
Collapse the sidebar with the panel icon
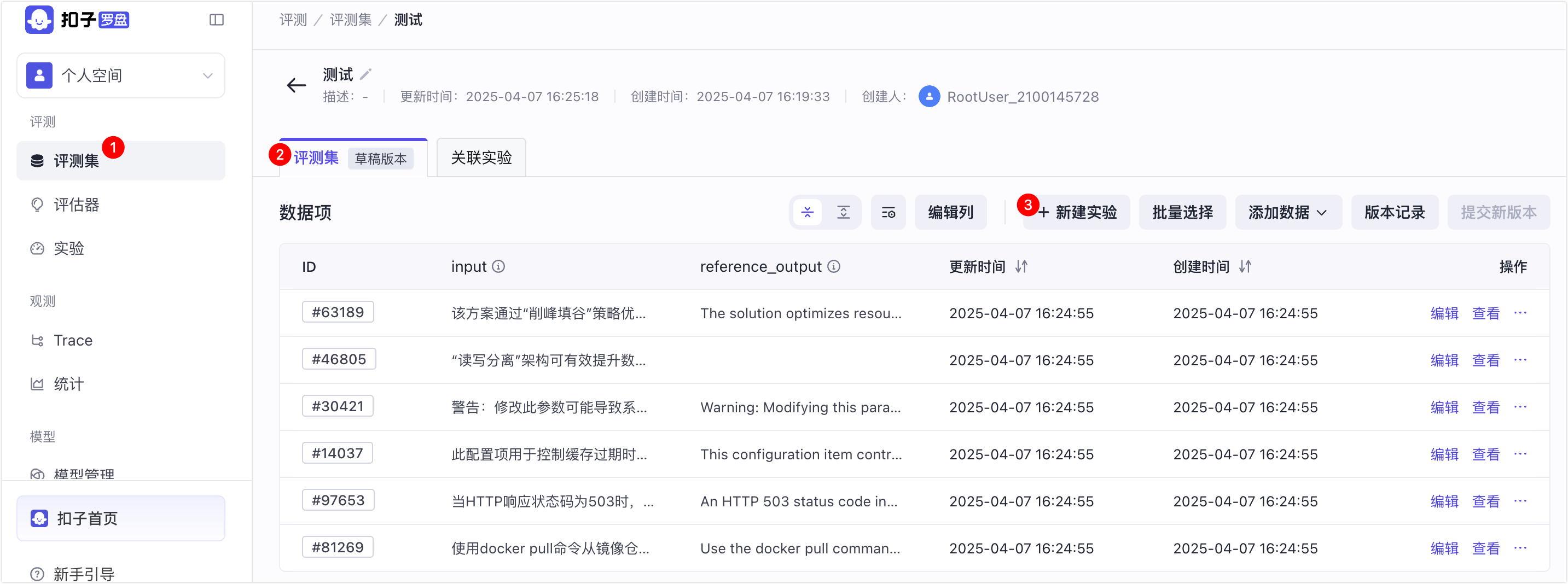coord(217,20)
